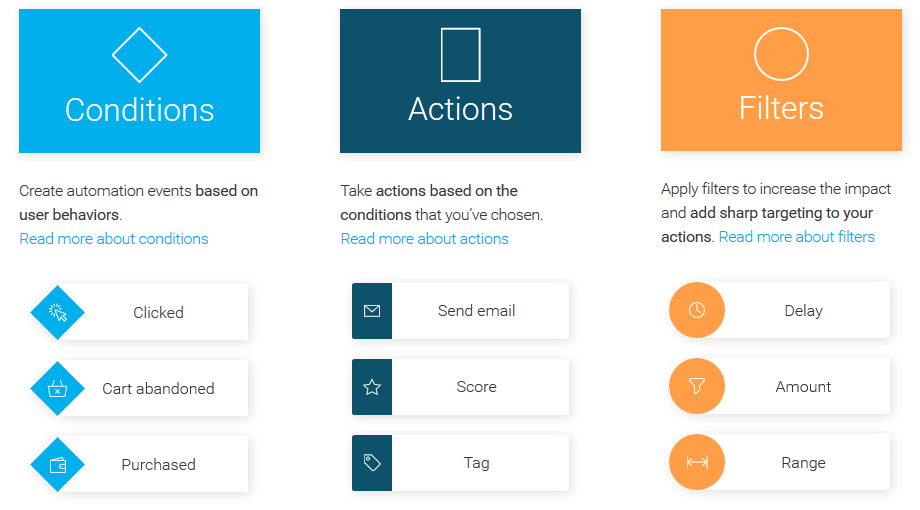The width and height of the screenshot is (920, 510).
Task: Click the Score star icon
Action: coord(372,387)
